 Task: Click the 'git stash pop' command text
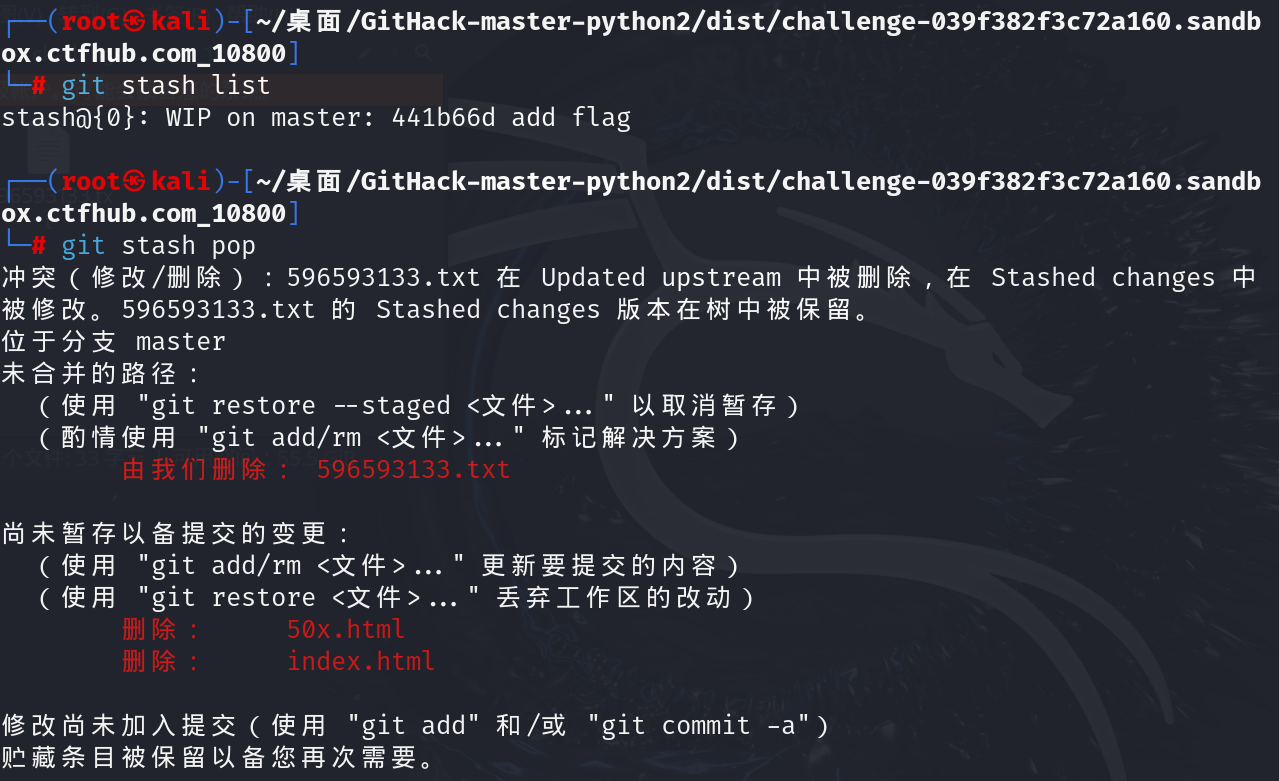[158, 246]
